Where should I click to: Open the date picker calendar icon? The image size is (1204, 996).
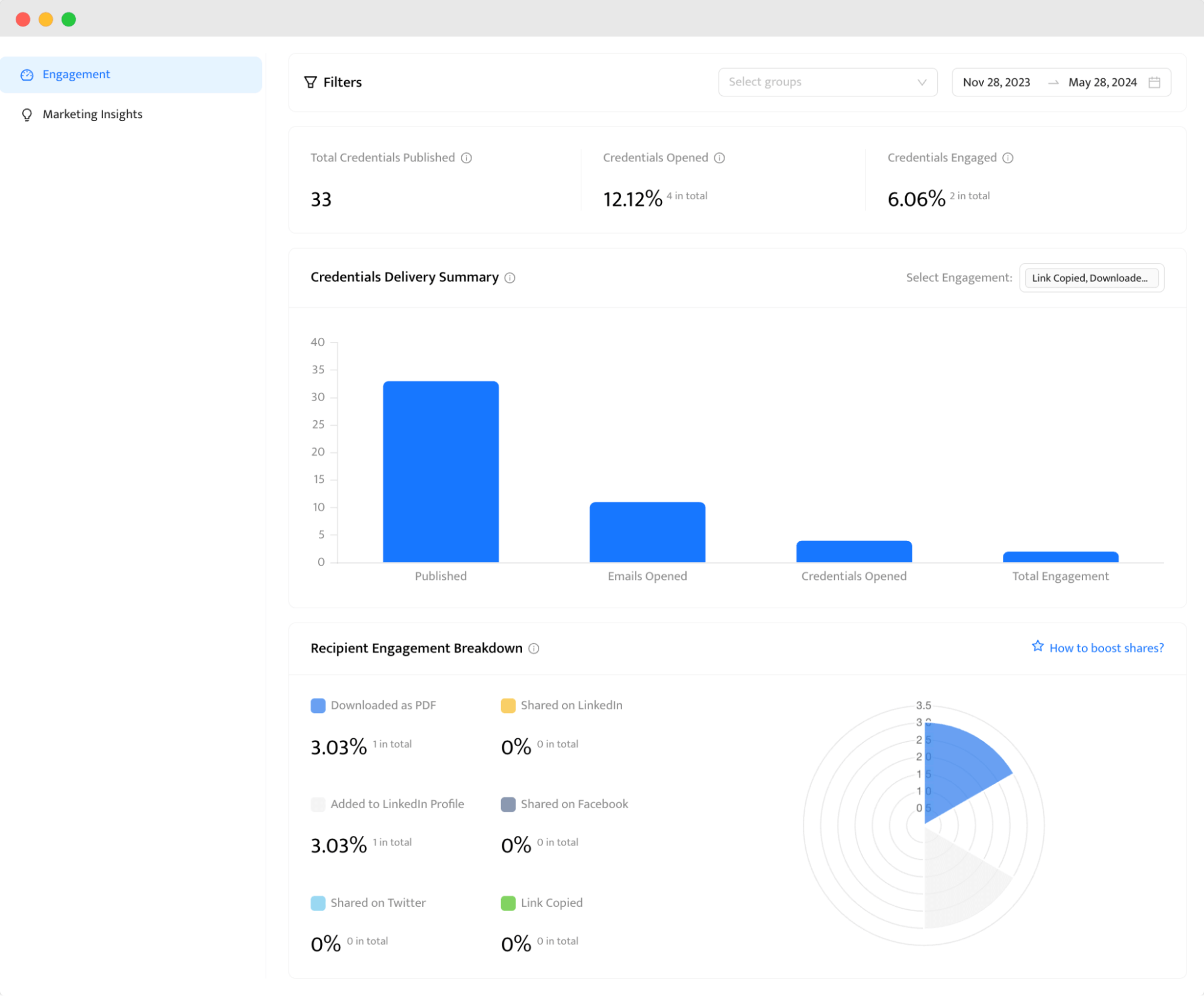tap(1154, 82)
